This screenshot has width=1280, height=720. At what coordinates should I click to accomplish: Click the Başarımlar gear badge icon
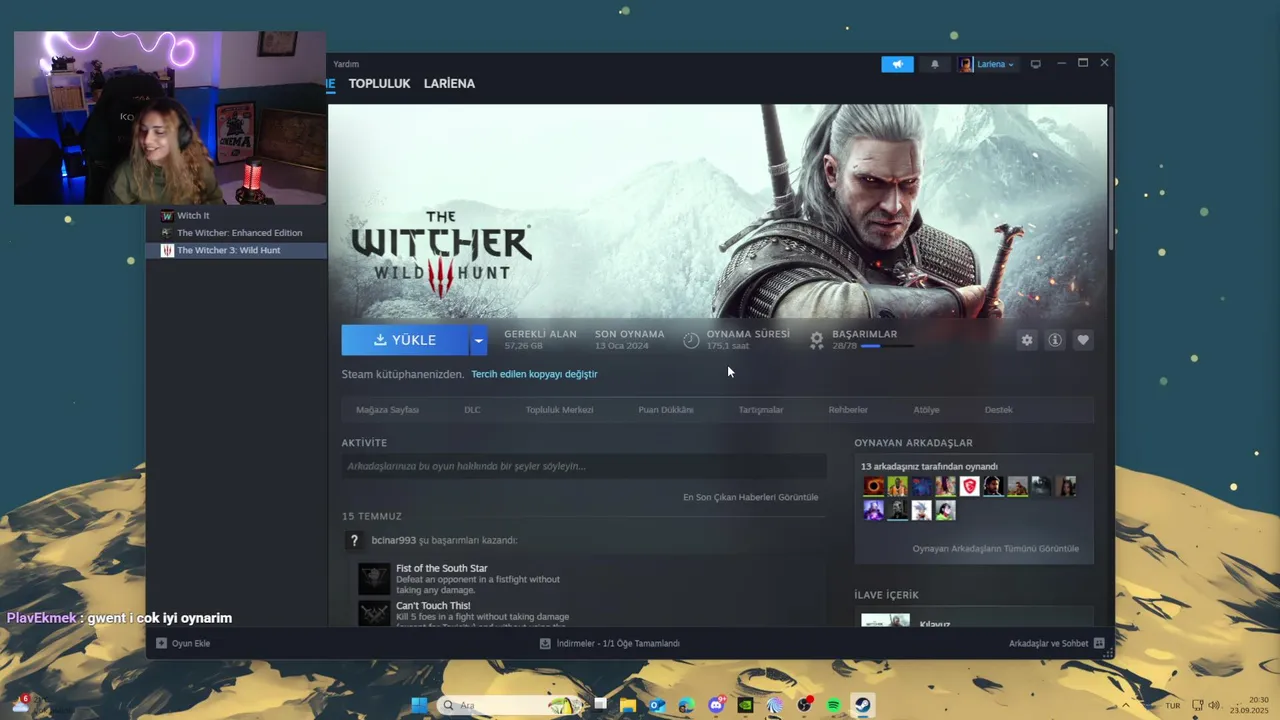(817, 340)
